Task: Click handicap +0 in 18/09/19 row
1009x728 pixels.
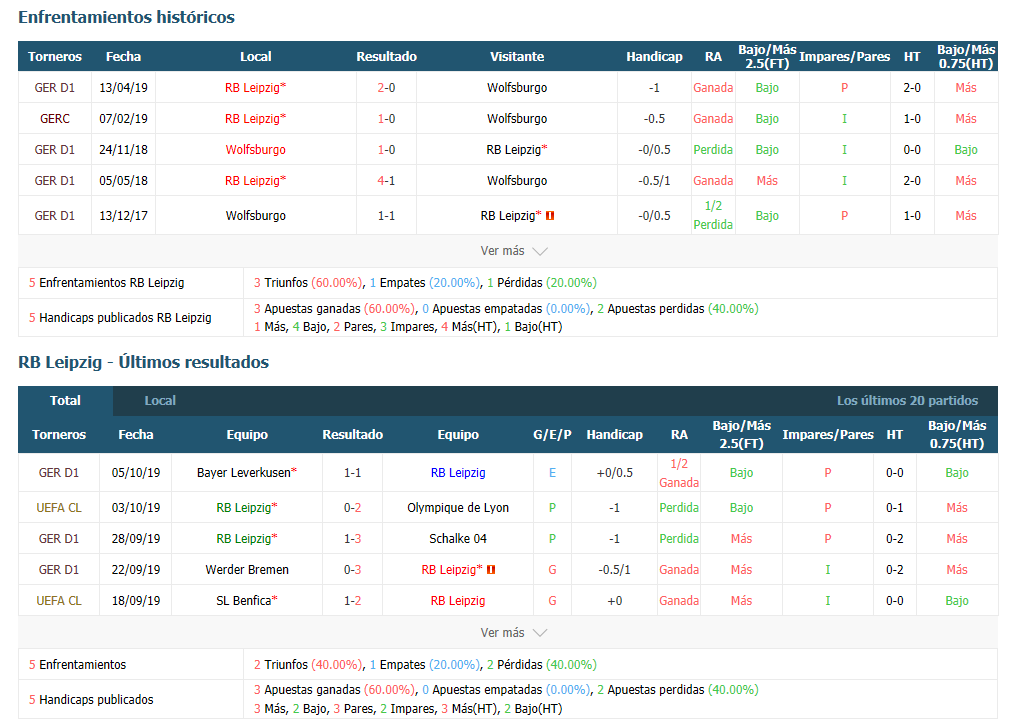Action: click(x=615, y=601)
